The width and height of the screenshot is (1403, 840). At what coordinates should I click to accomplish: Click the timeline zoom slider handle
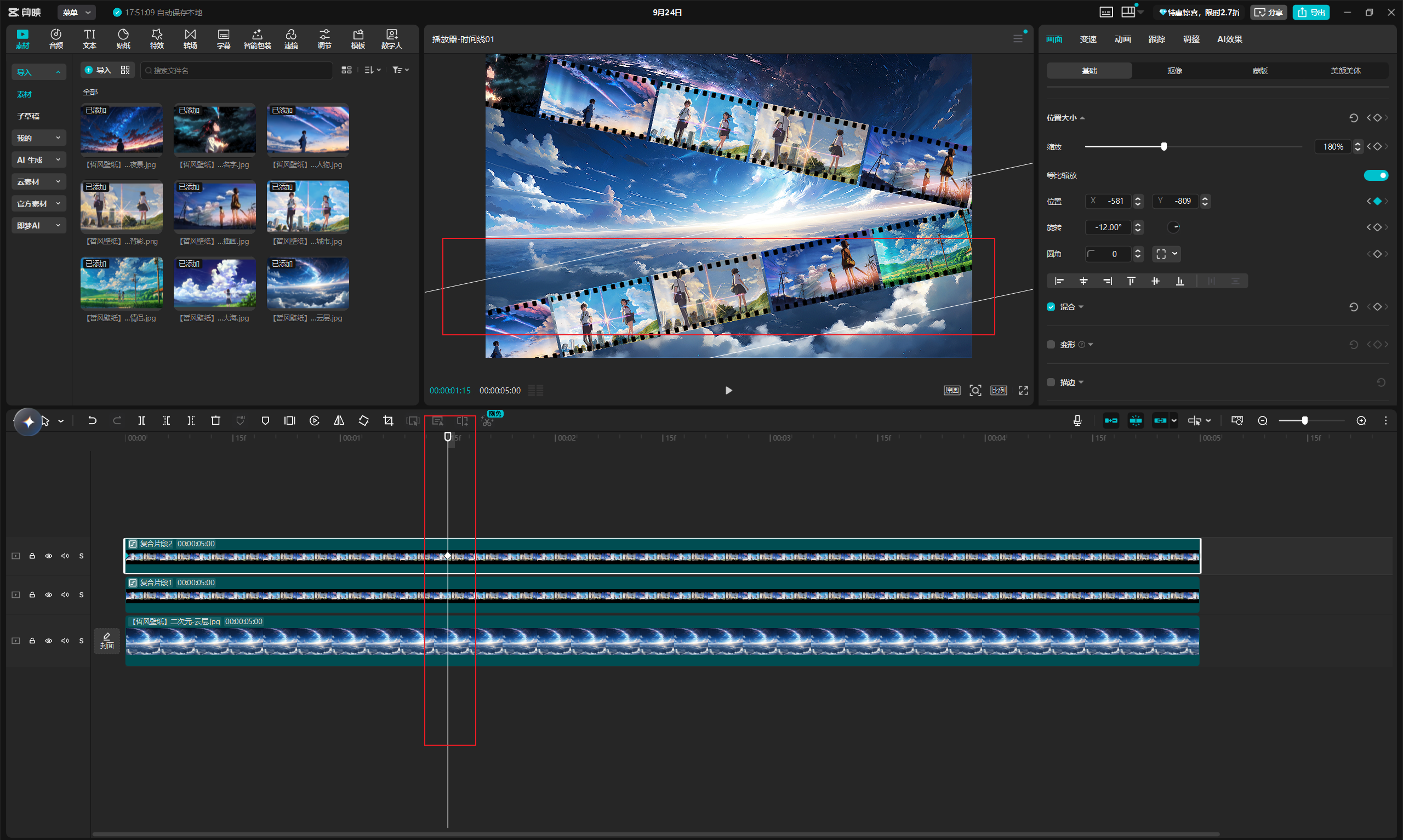coord(1304,421)
